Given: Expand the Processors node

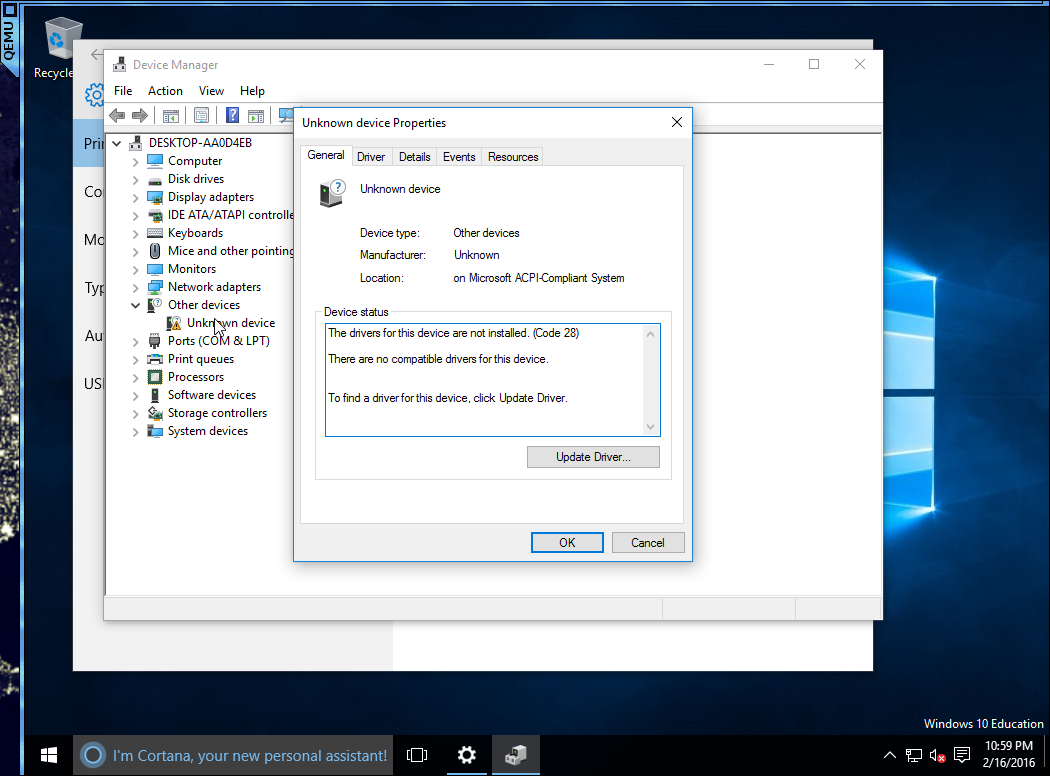Looking at the screenshot, I should point(135,378).
